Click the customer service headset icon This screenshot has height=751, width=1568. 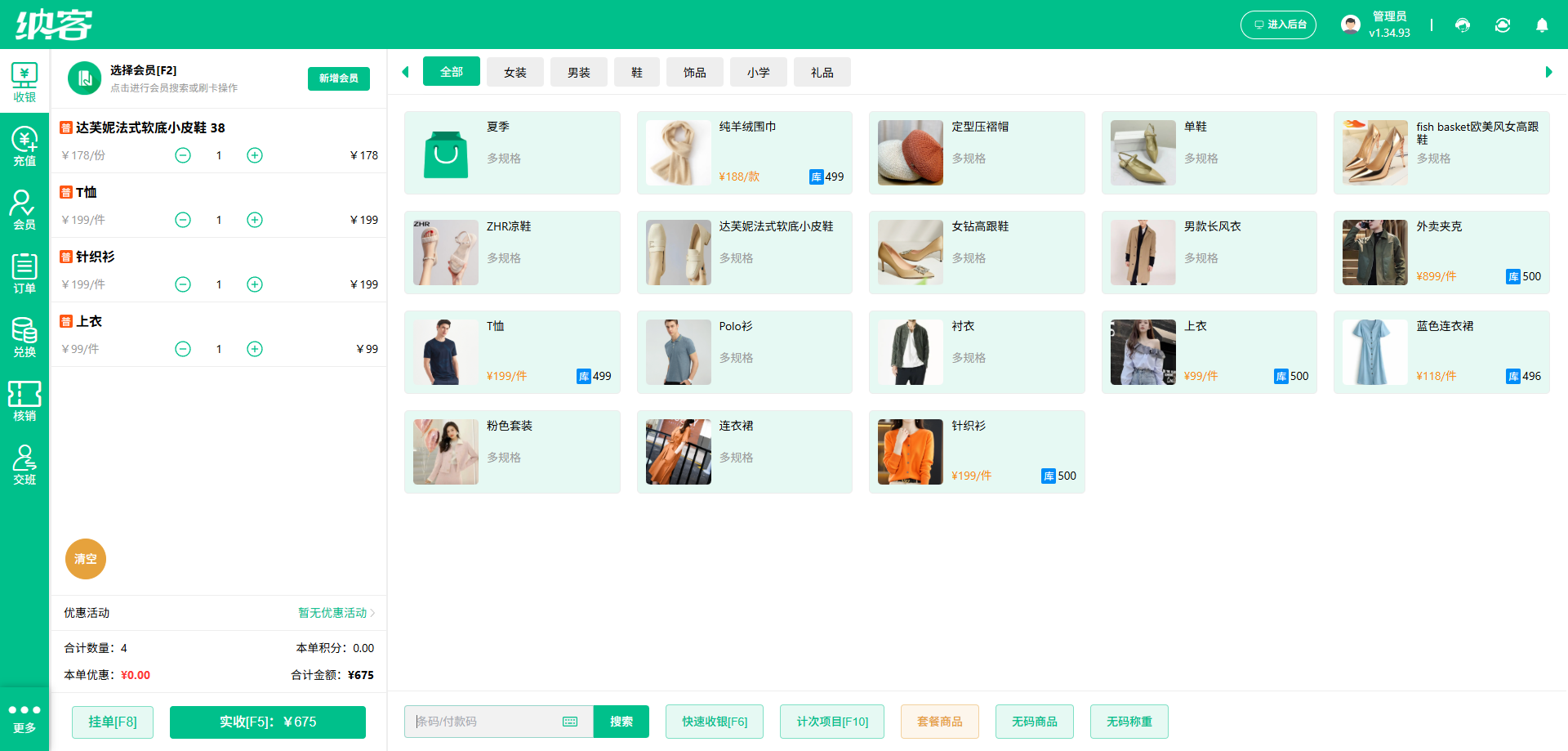point(1463,25)
